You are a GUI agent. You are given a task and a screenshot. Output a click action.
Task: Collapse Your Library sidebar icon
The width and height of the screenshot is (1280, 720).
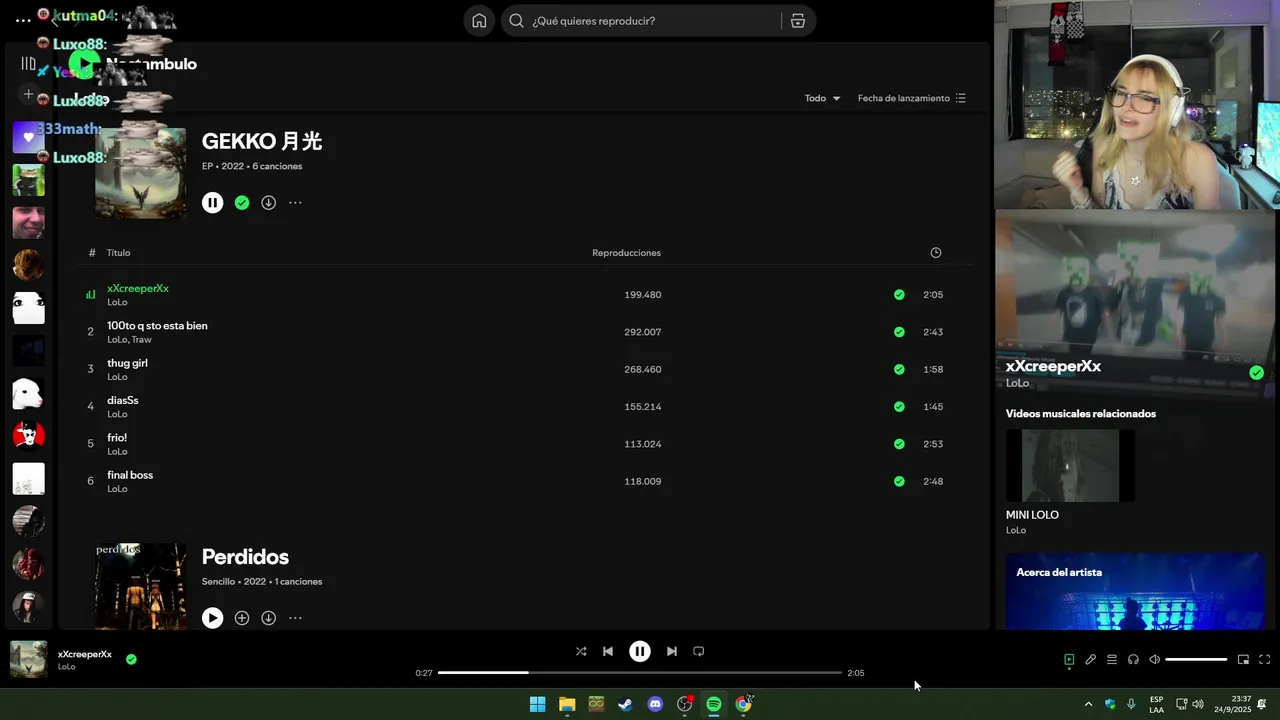(28, 64)
